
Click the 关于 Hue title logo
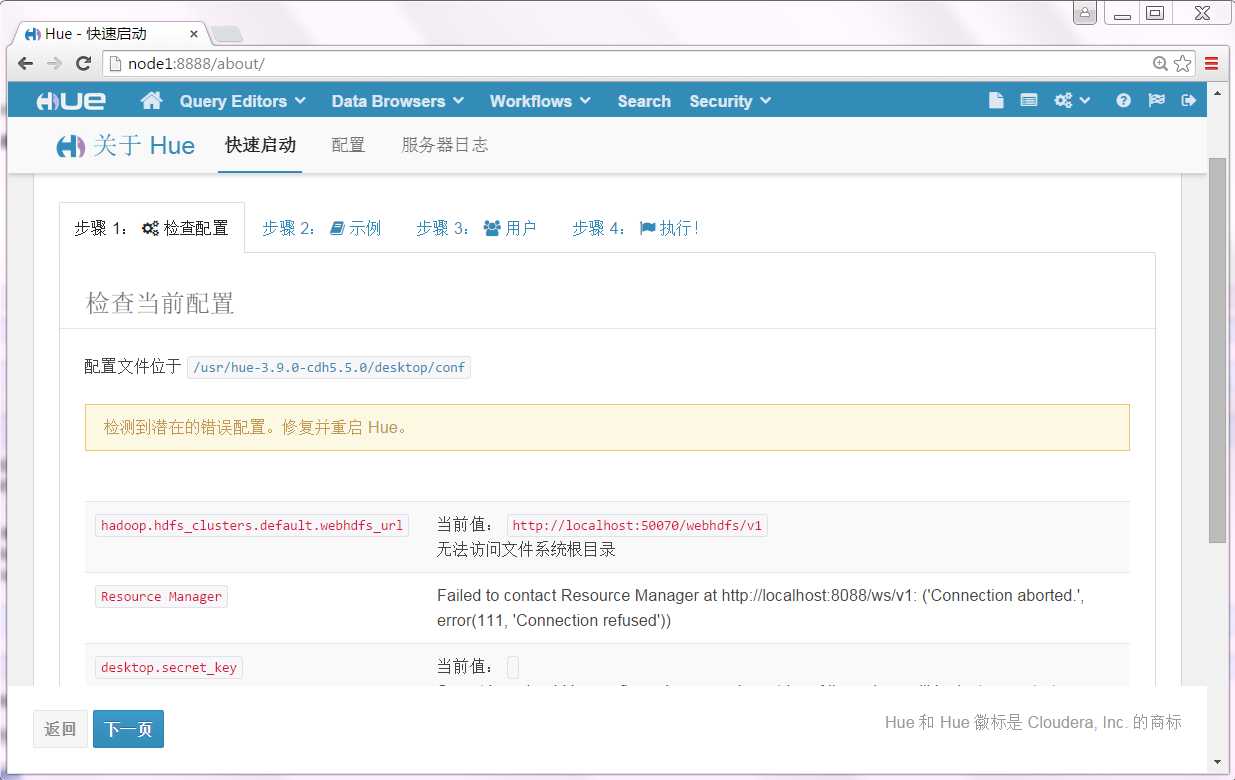[x=126, y=146]
